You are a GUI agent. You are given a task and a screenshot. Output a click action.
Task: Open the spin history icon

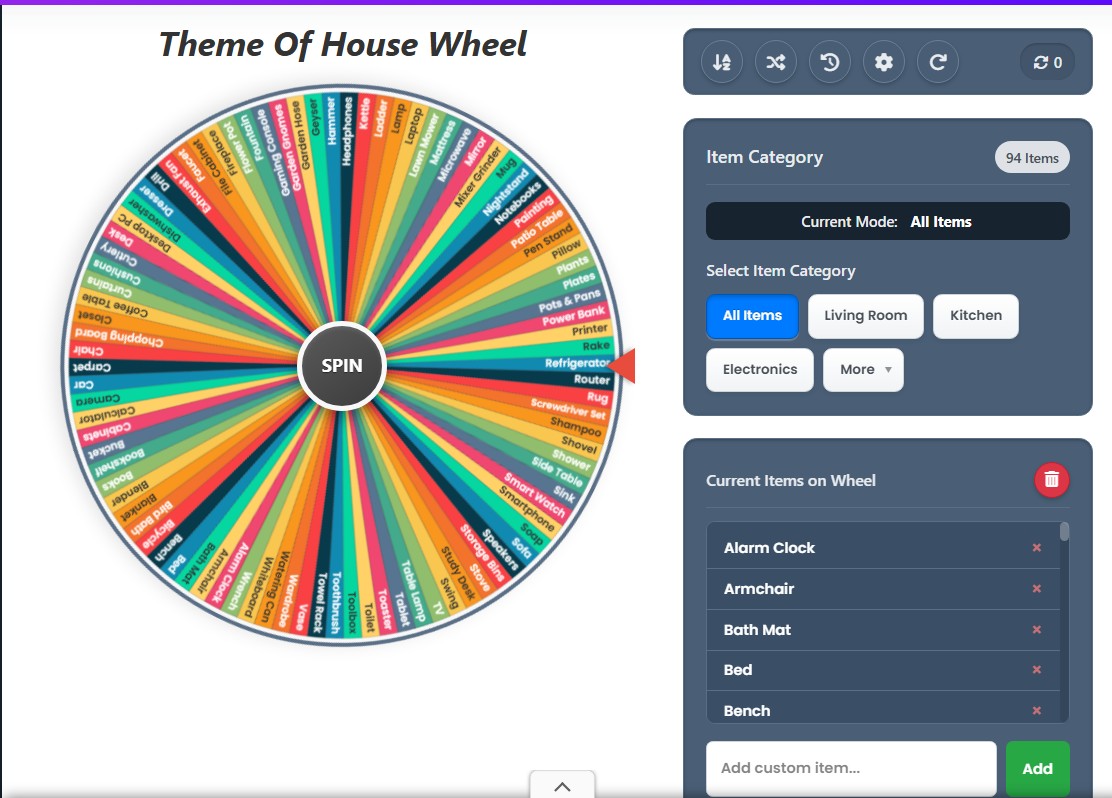(830, 62)
